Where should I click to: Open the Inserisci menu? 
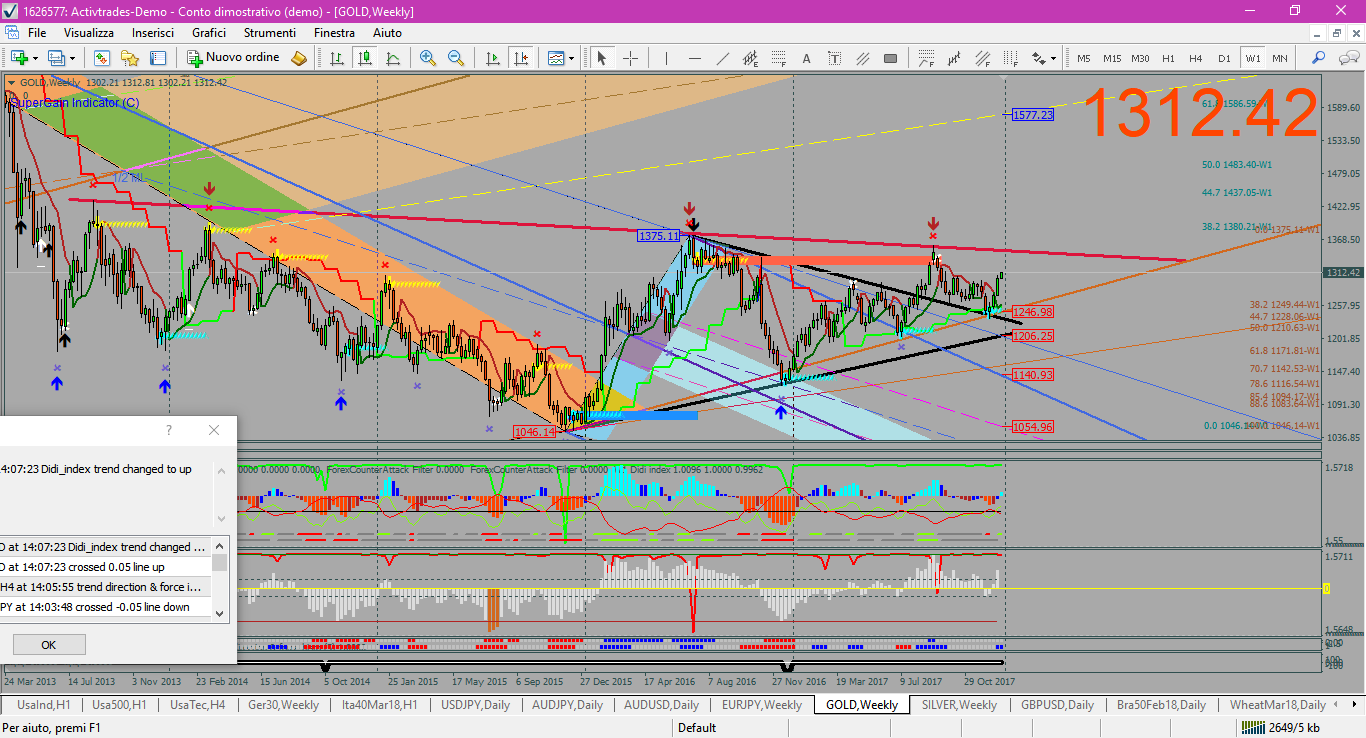[153, 33]
